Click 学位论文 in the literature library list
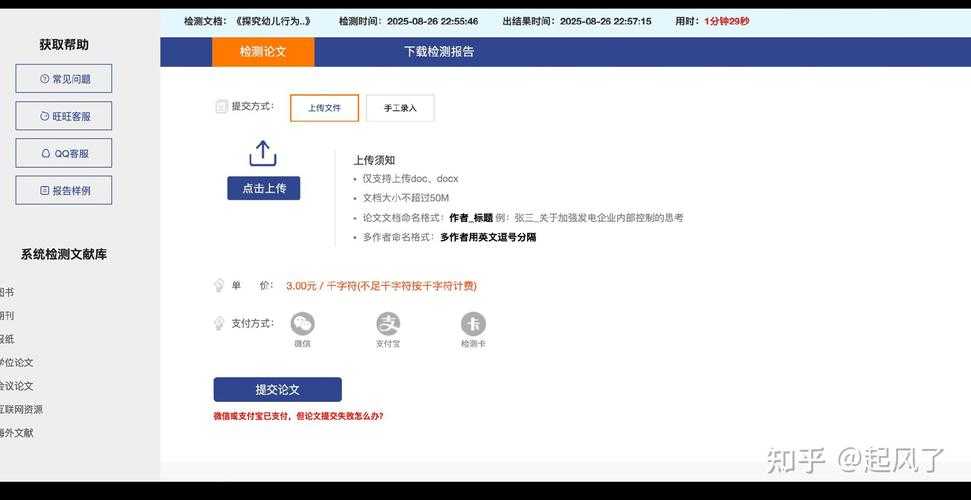Viewport: 971px width, 500px height. pyautogui.click(x=17, y=362)
